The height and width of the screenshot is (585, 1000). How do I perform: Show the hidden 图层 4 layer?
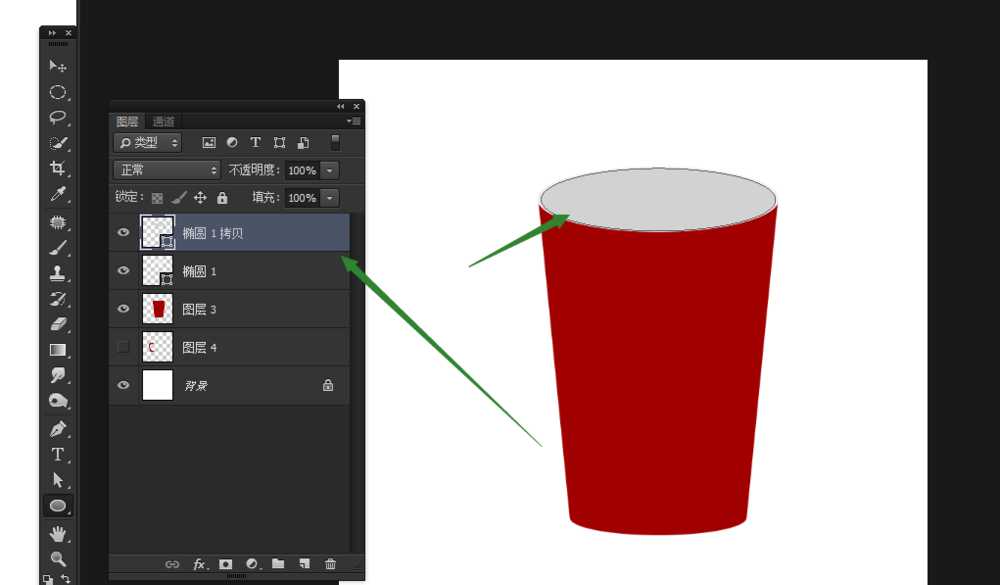(124, 347)
